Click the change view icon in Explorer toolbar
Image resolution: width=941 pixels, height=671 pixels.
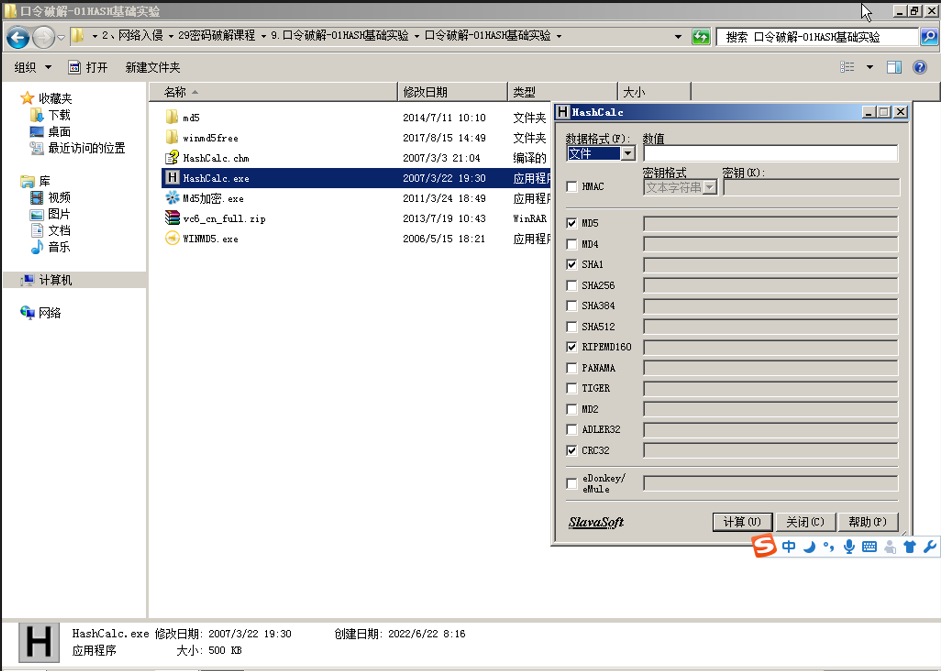[847, 67]
